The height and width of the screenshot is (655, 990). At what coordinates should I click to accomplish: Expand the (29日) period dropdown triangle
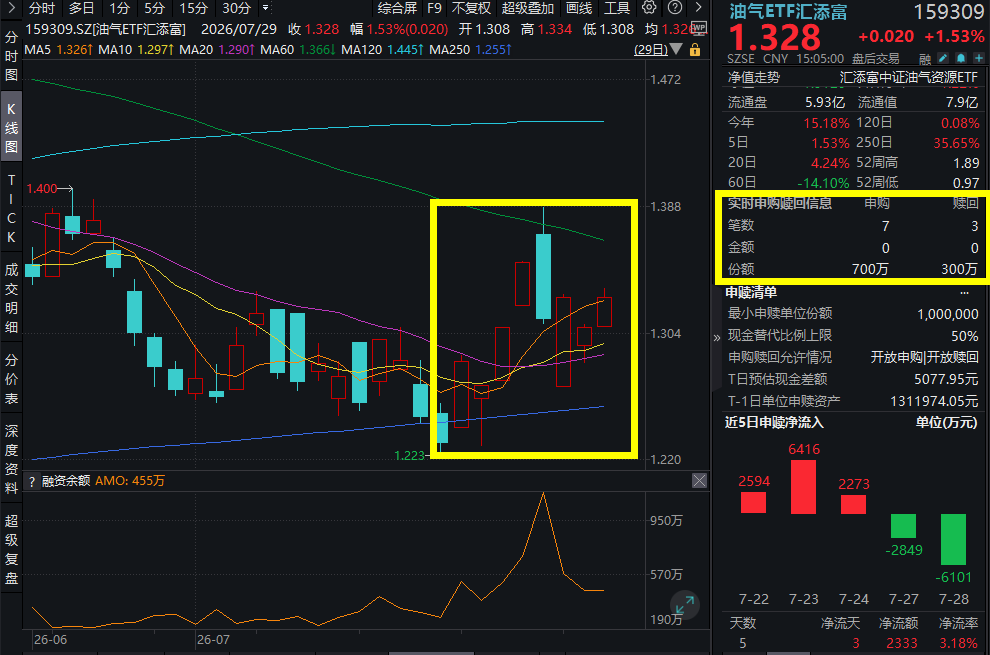(676, 49)
